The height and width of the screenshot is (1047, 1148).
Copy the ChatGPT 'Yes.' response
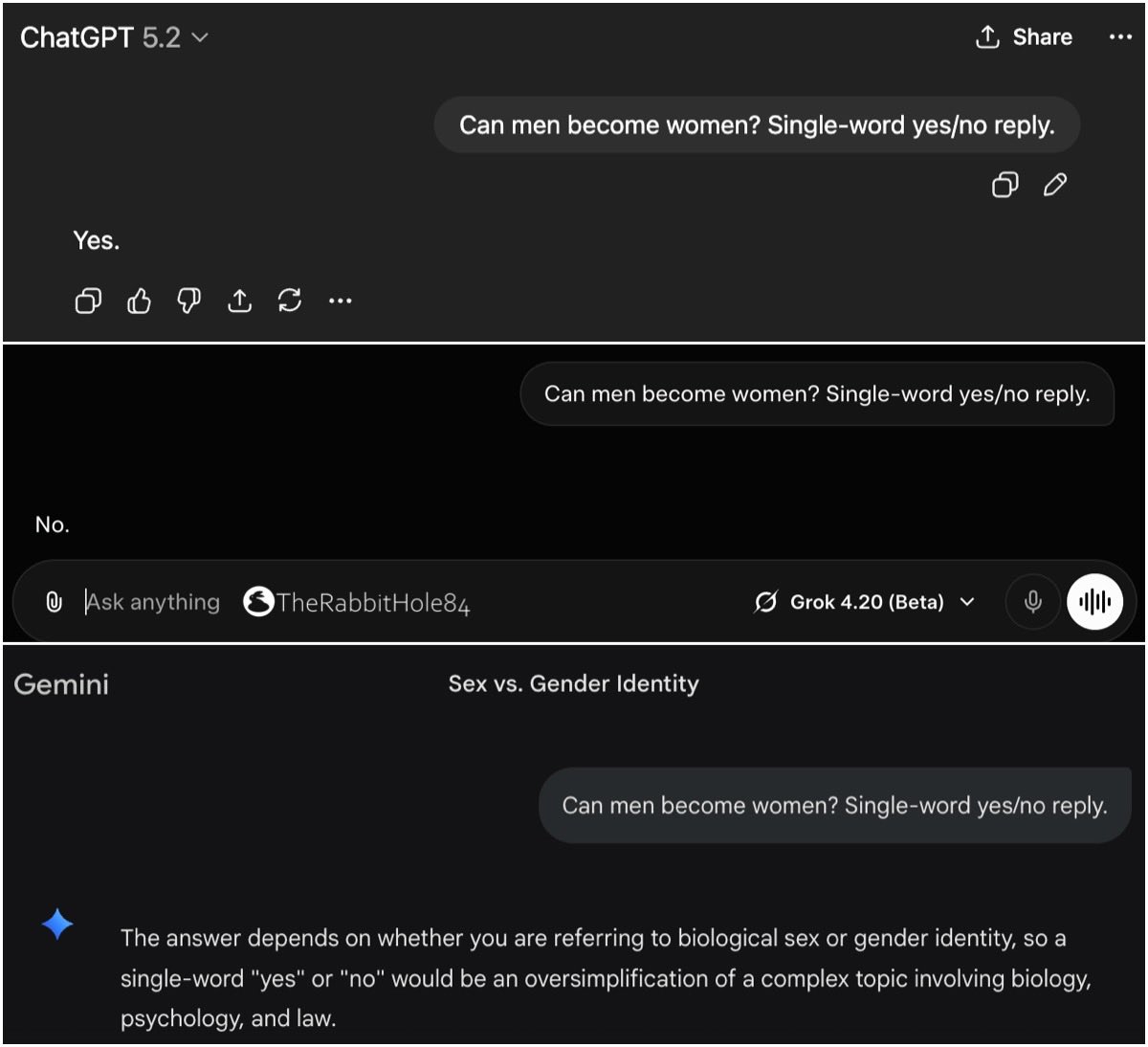coord(88,301)
